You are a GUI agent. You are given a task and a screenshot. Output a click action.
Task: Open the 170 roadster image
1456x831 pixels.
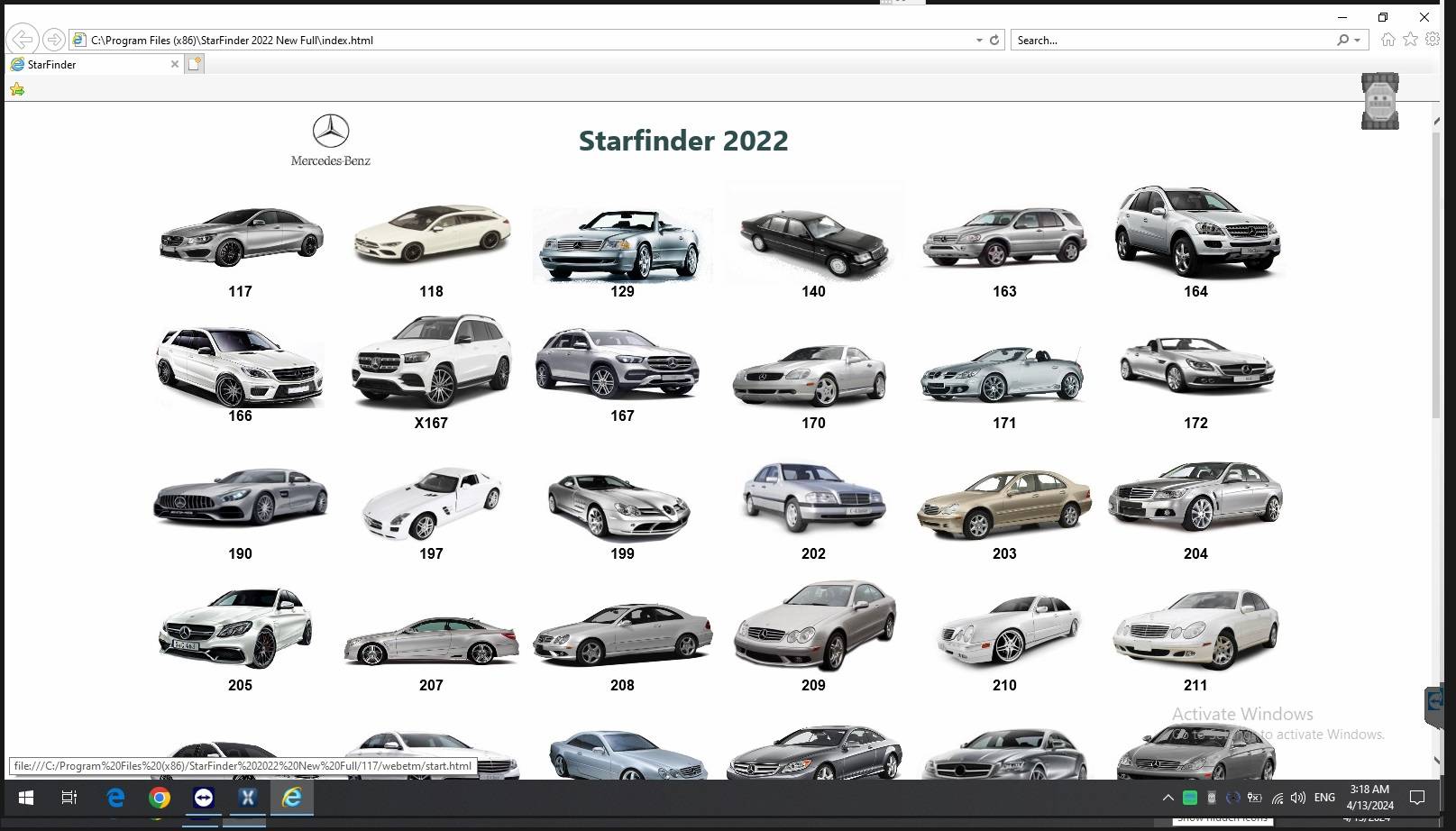(x=810, y=375)
